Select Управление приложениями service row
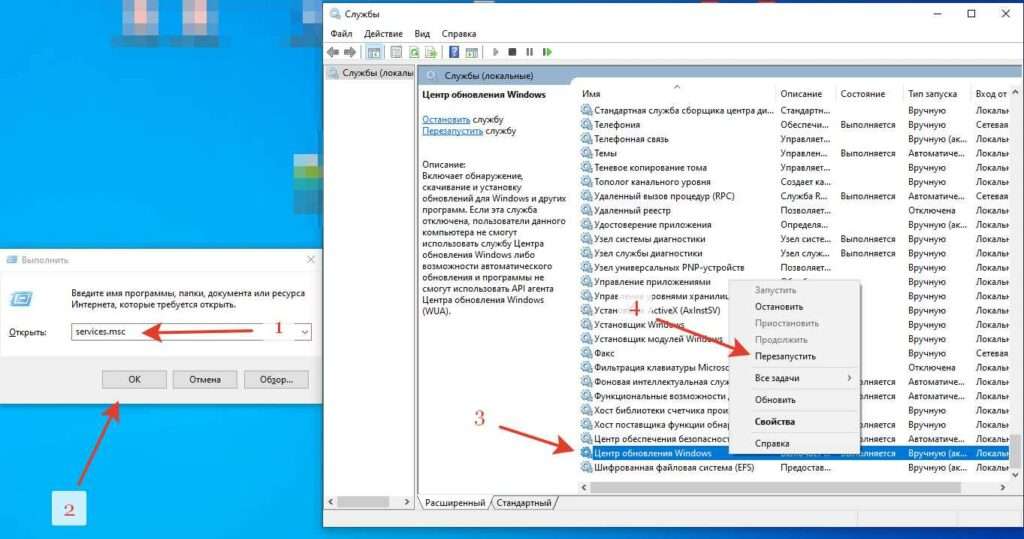 (794, 282)
